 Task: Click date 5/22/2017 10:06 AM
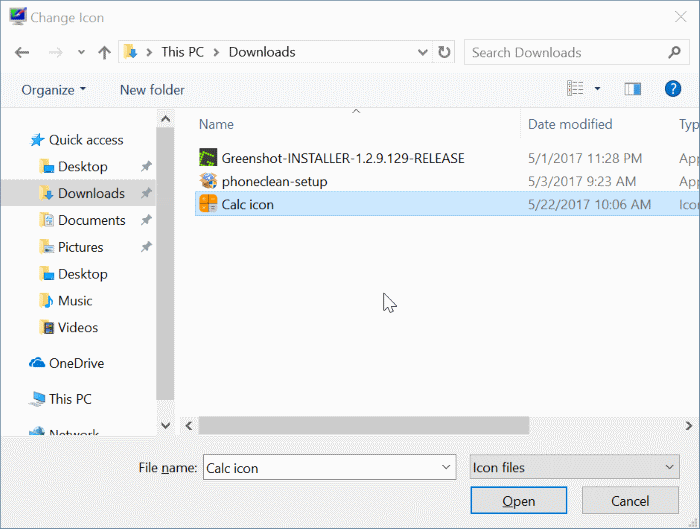coord(589,204)
